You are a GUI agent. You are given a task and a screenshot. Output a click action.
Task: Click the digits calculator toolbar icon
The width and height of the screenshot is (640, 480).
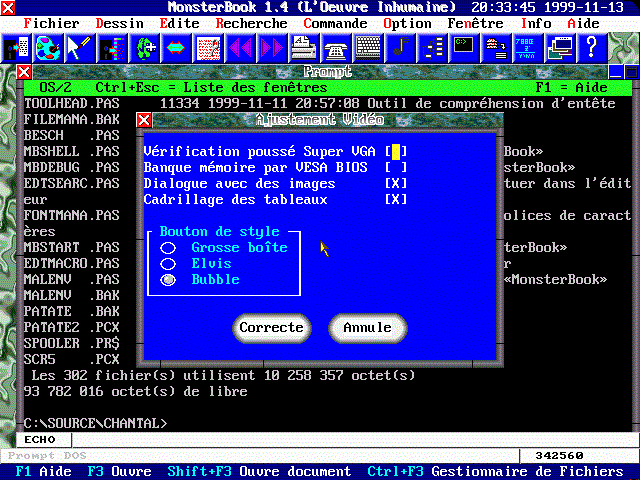point(528,48)
